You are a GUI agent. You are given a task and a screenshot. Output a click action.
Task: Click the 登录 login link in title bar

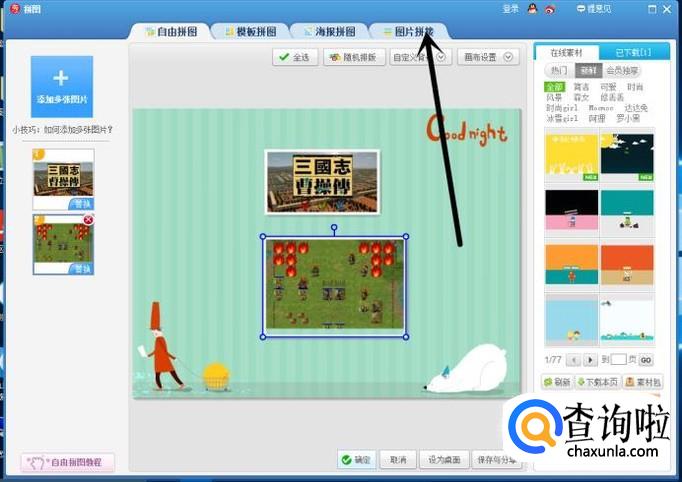pyautogui.click(x=510, y=9)
